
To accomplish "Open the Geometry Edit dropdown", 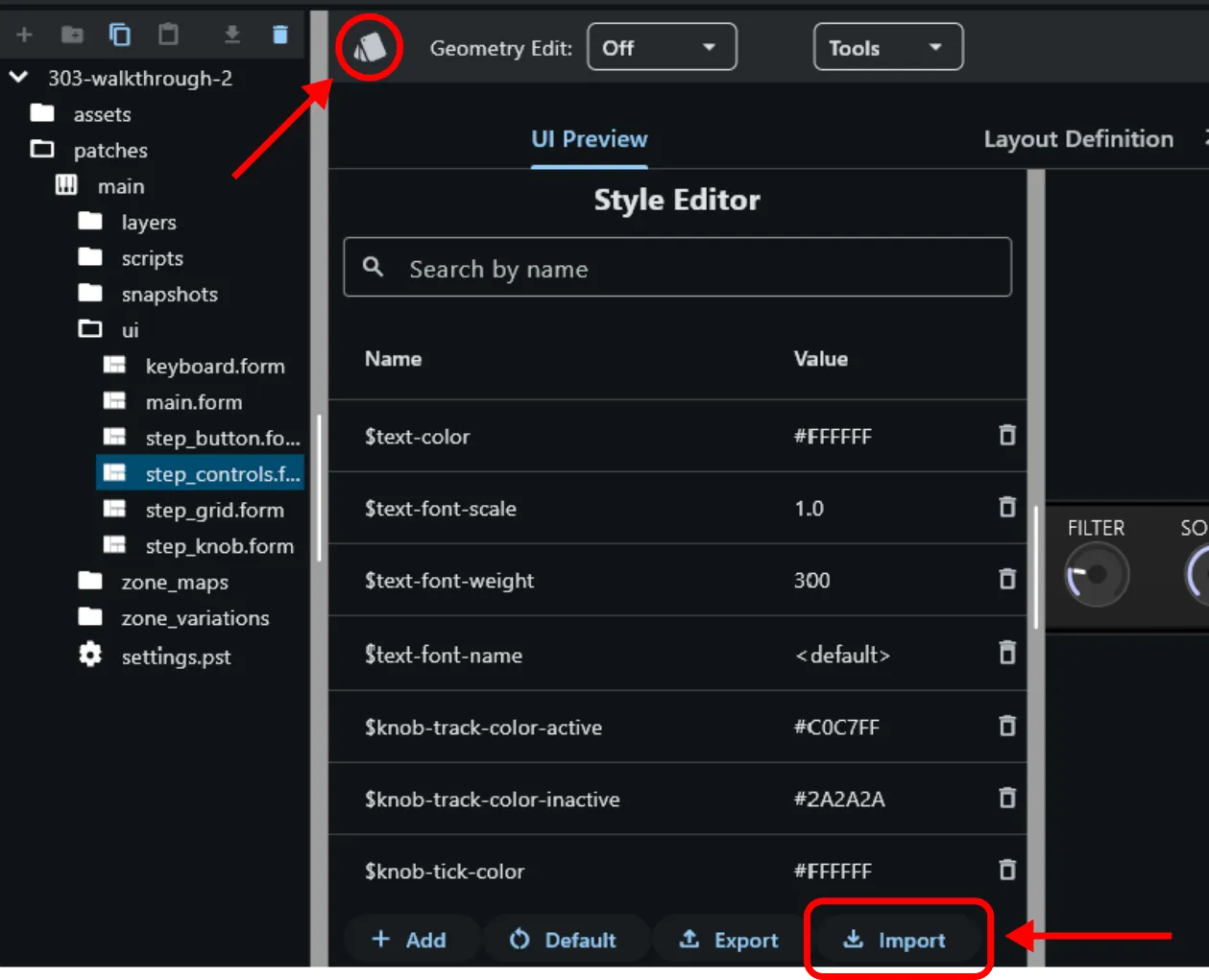I will pyautogui.click(x=662, y=47).
